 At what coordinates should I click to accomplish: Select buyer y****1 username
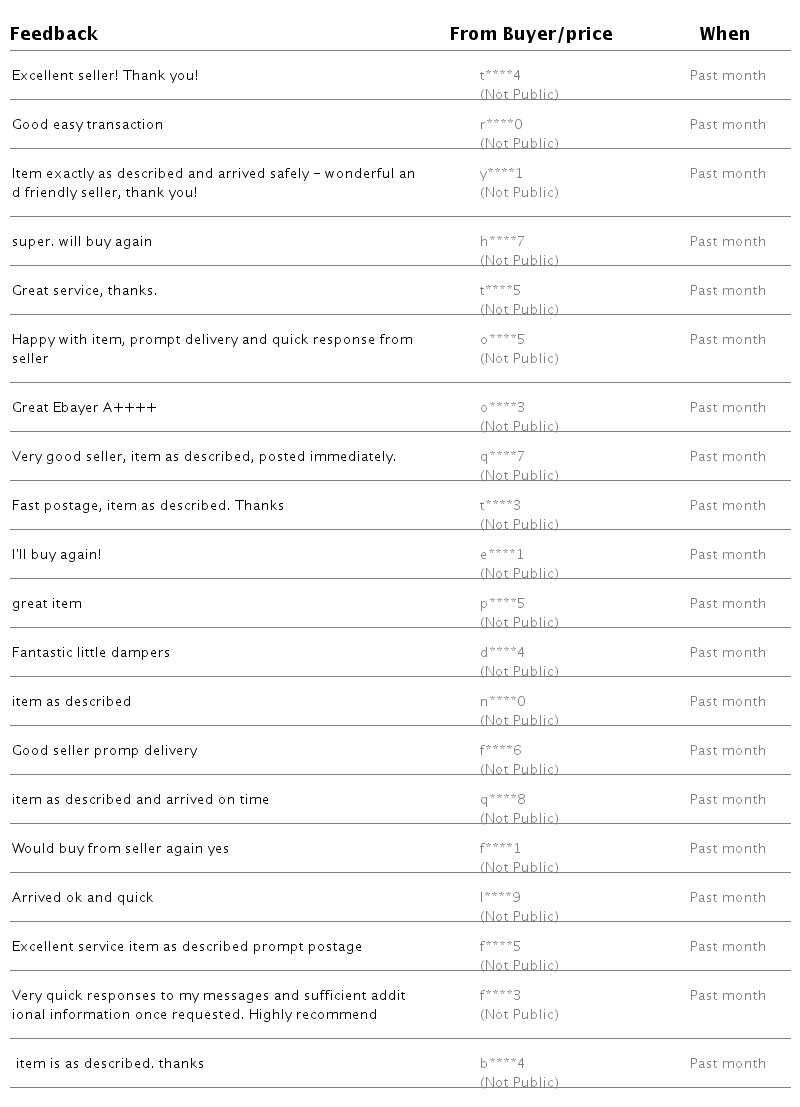501,174
